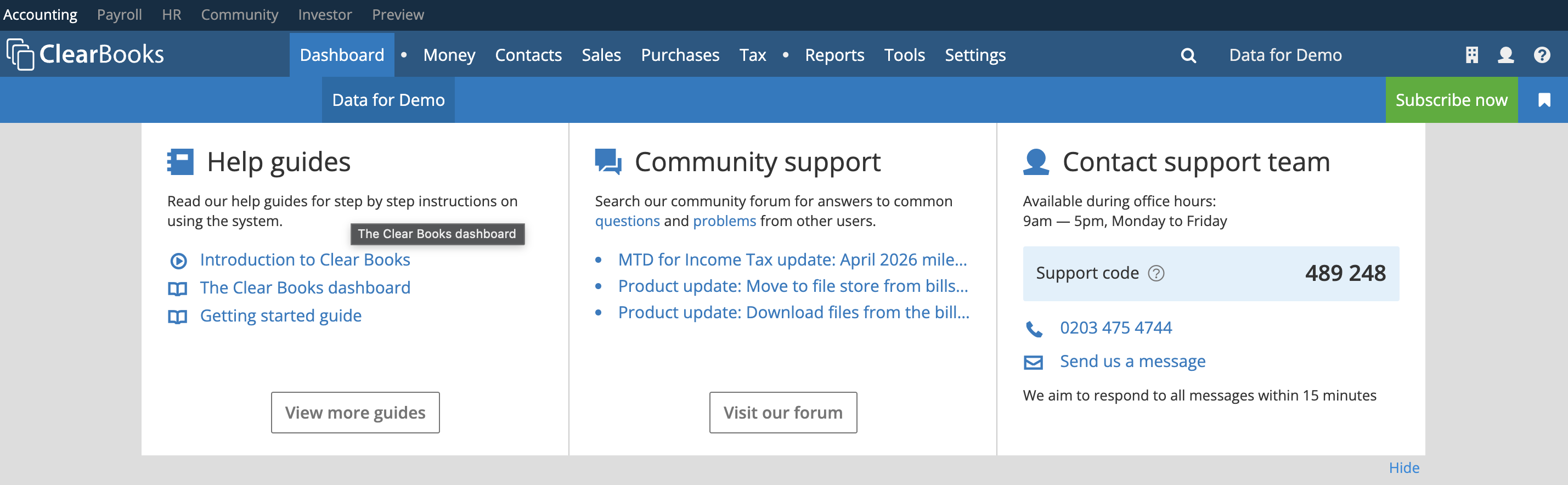Viewport: 1568px width, 485px height.
Task: Switch to the Preview product tab
Action: pos(398,15)
